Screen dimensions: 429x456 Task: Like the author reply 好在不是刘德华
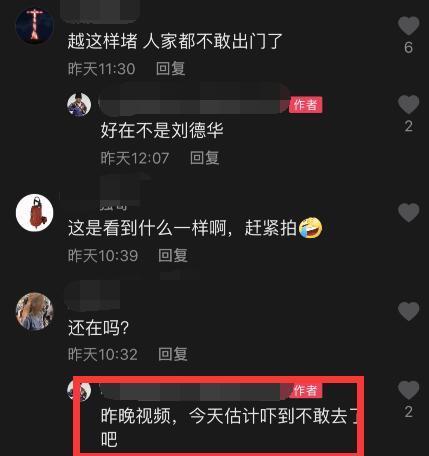point(408,104)
